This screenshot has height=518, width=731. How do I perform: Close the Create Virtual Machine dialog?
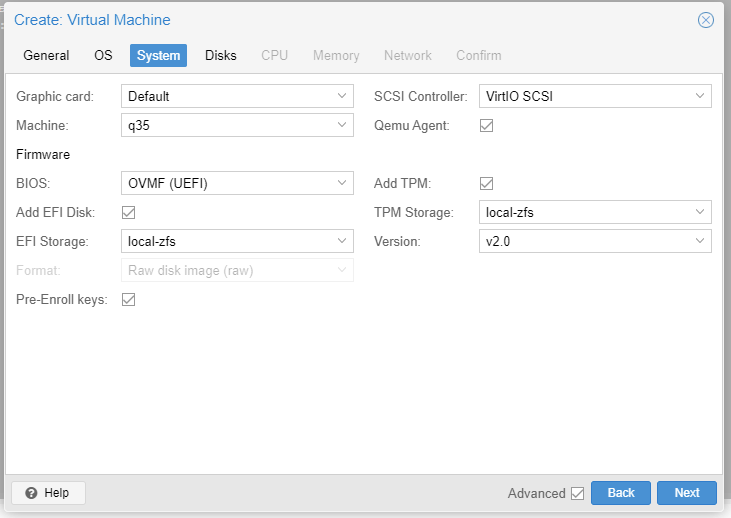705,20
